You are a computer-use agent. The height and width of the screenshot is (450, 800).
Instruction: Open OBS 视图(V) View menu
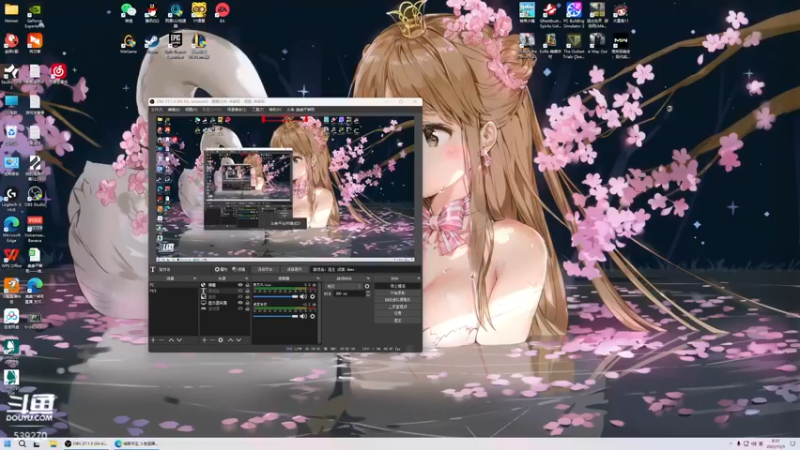(x=191, y=109)
